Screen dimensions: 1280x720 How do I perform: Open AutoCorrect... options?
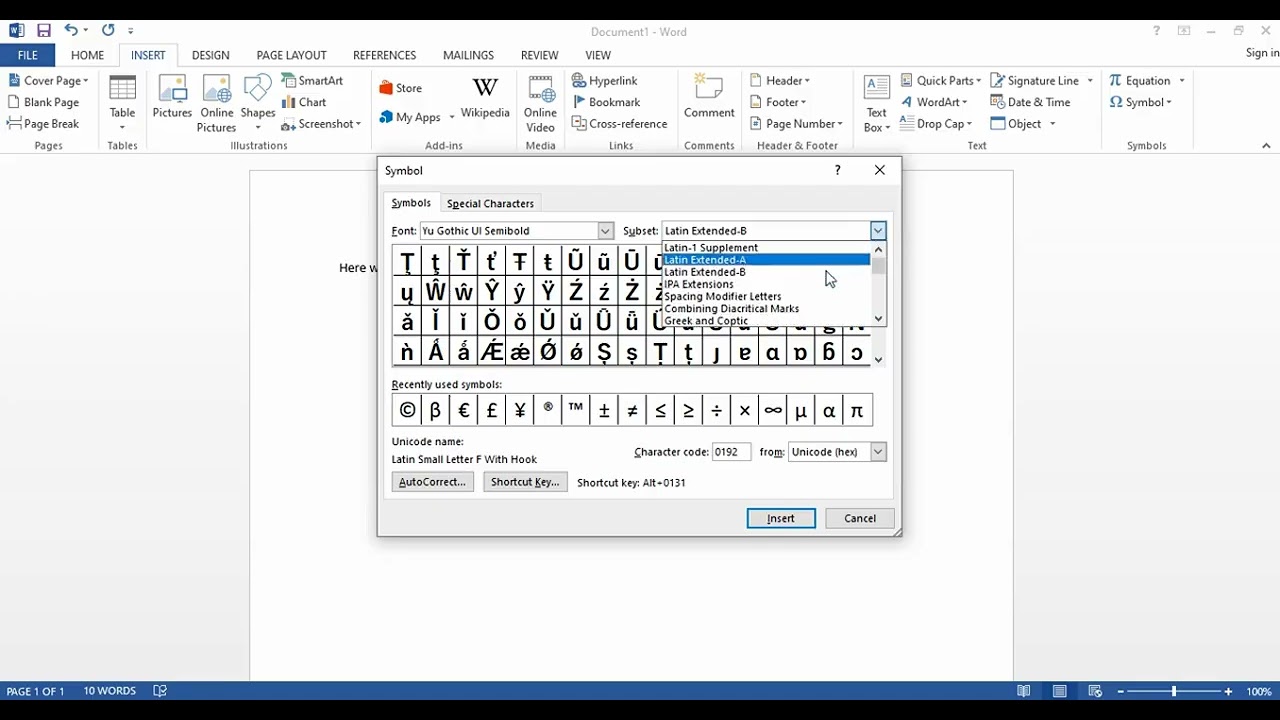[432, 482]
